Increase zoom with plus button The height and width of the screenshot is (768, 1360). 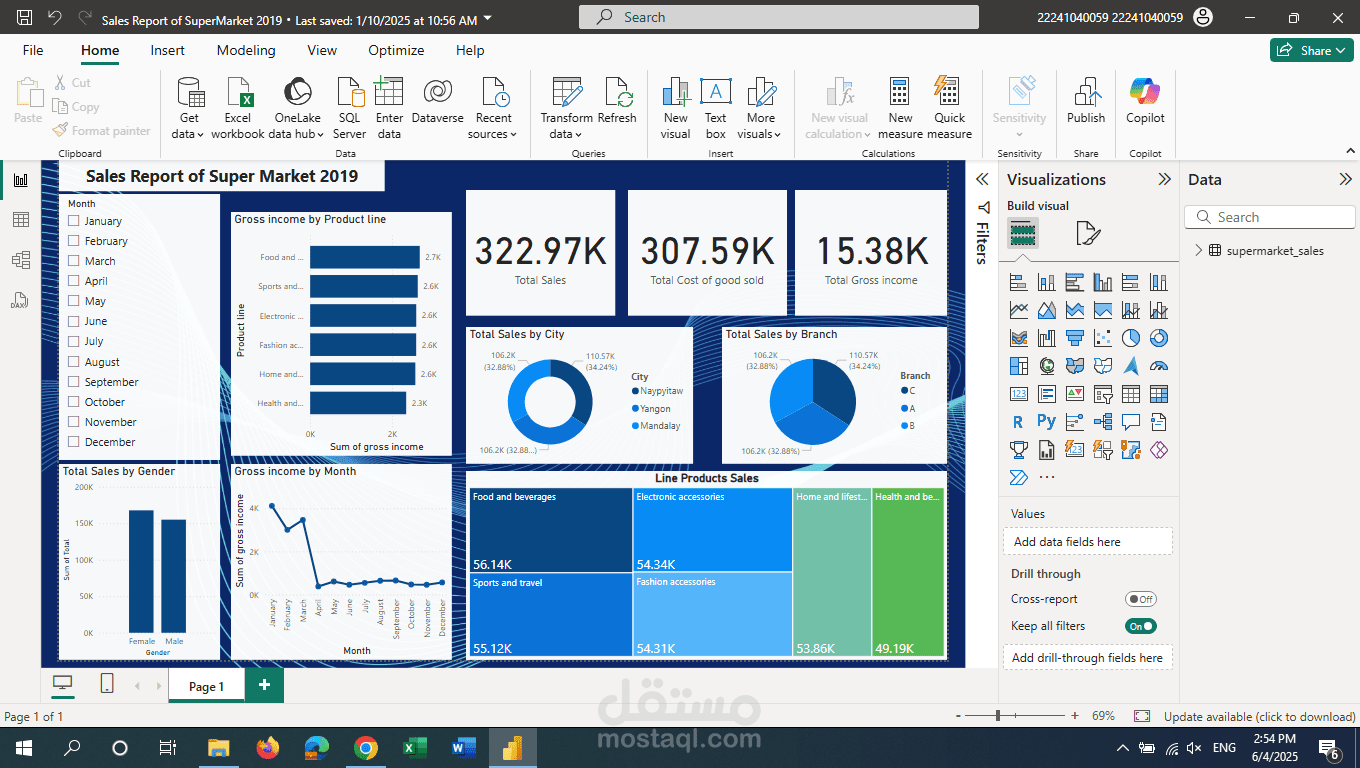(1075, 716)
